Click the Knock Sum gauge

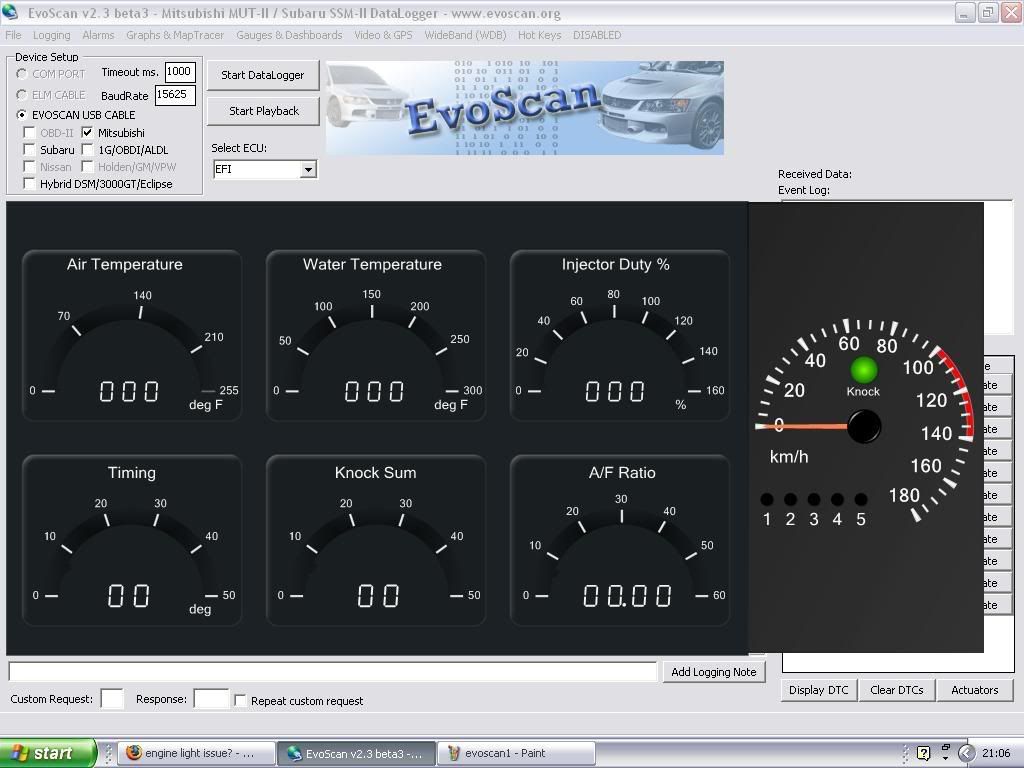coord(376,540)
